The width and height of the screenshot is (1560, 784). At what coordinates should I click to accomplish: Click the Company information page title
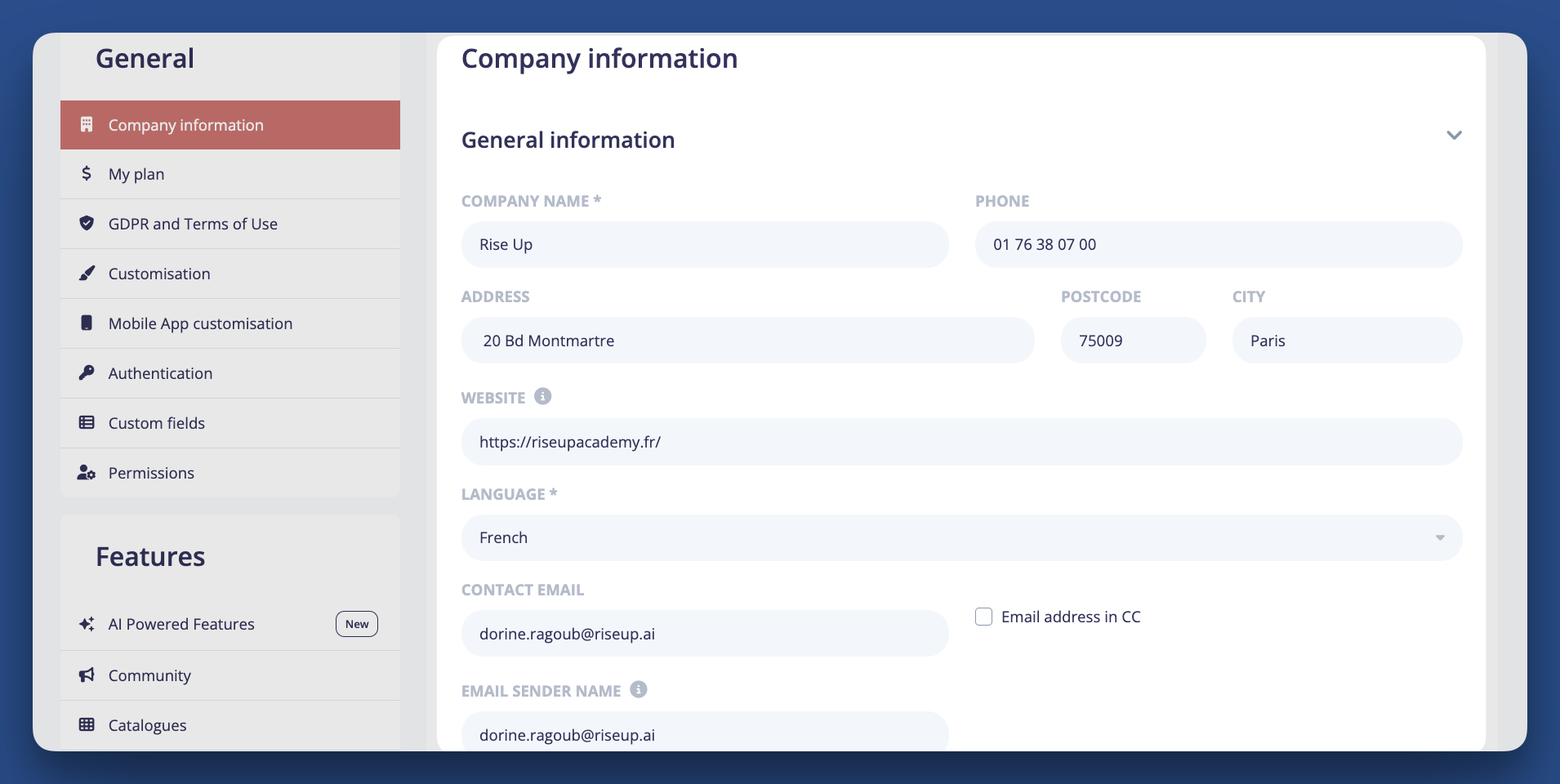point(599,59)
